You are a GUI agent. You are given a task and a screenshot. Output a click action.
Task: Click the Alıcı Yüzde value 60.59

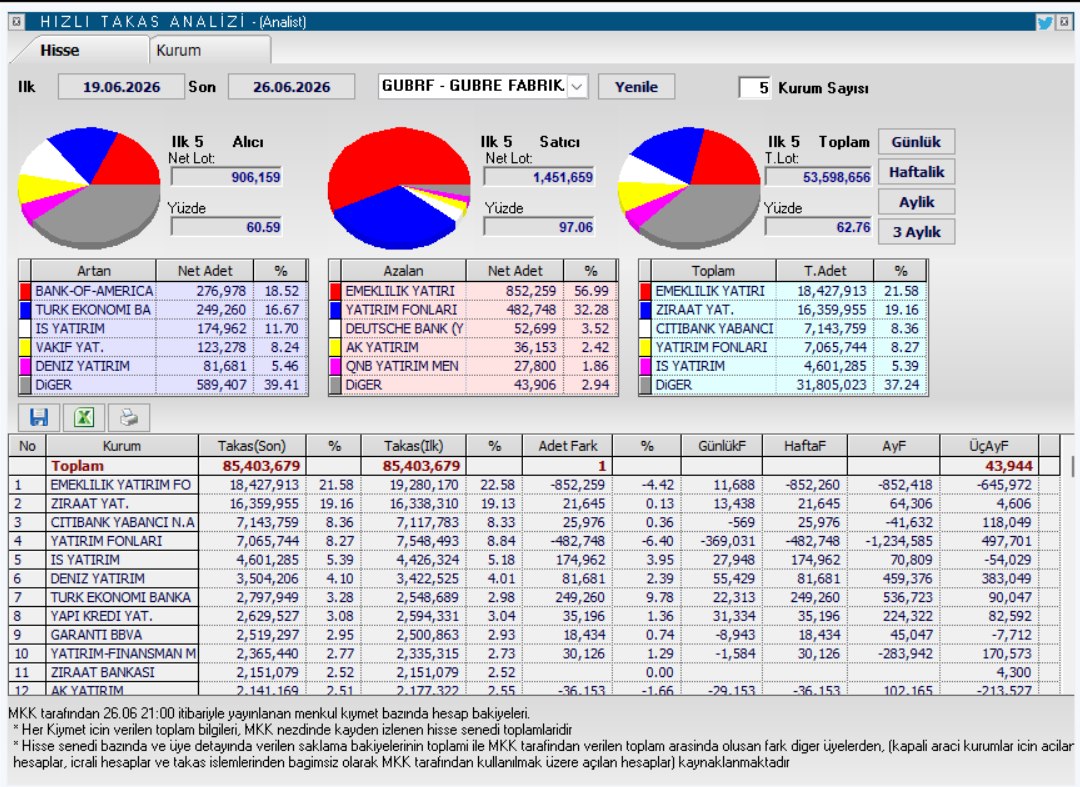coord(227,227)
